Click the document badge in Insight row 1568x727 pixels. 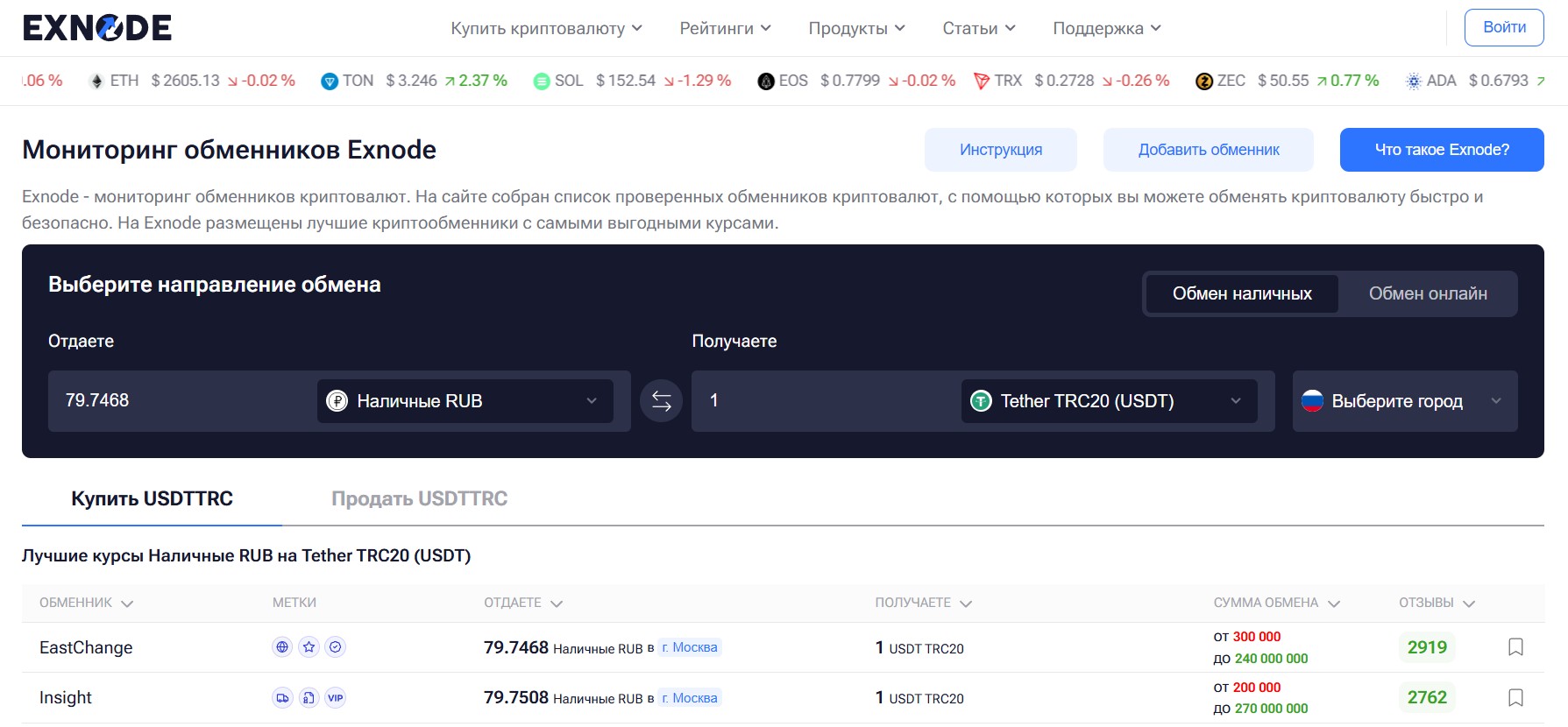coord(309,698)
